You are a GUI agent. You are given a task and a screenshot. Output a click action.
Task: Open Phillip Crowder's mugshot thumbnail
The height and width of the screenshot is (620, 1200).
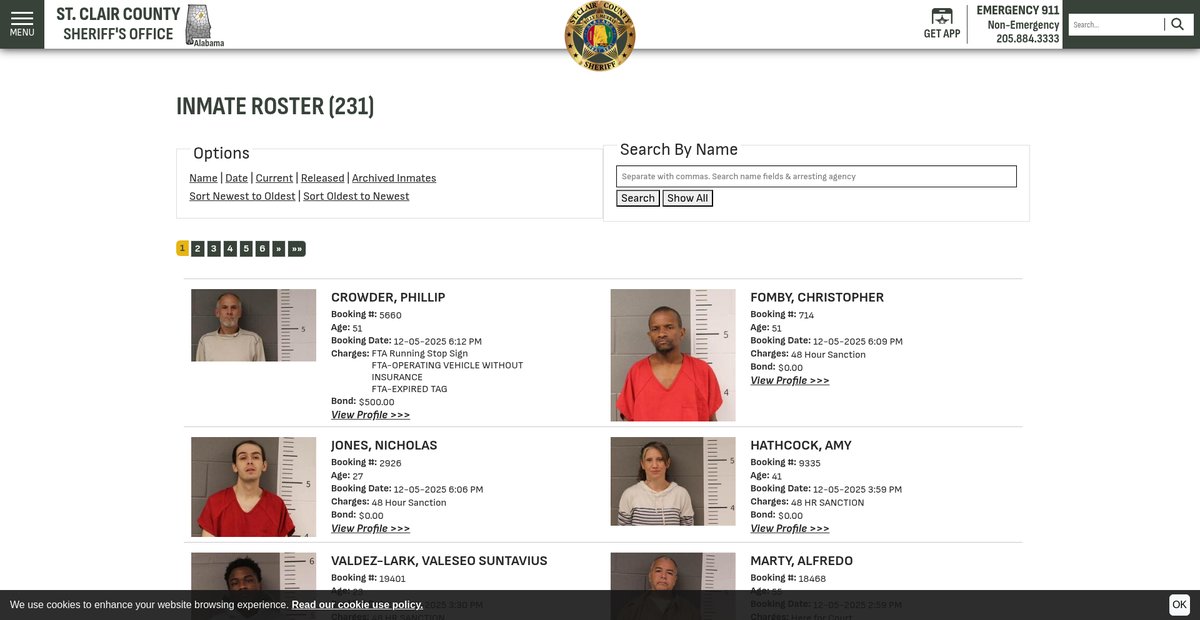(254, 325)
